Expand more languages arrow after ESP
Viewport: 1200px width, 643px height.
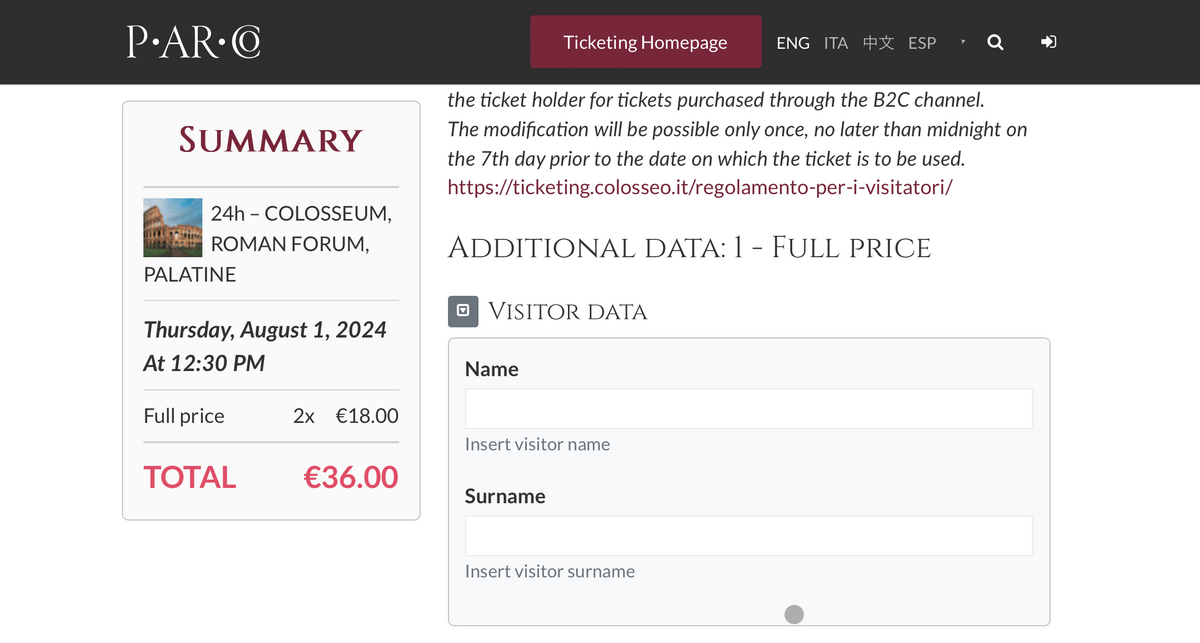962,42
